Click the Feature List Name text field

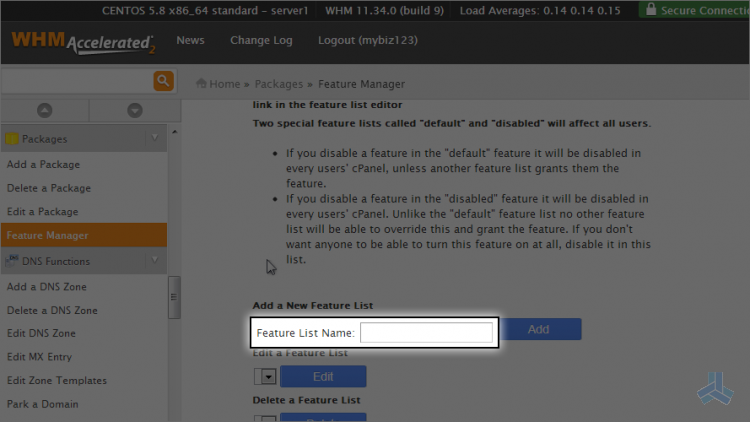426,333
